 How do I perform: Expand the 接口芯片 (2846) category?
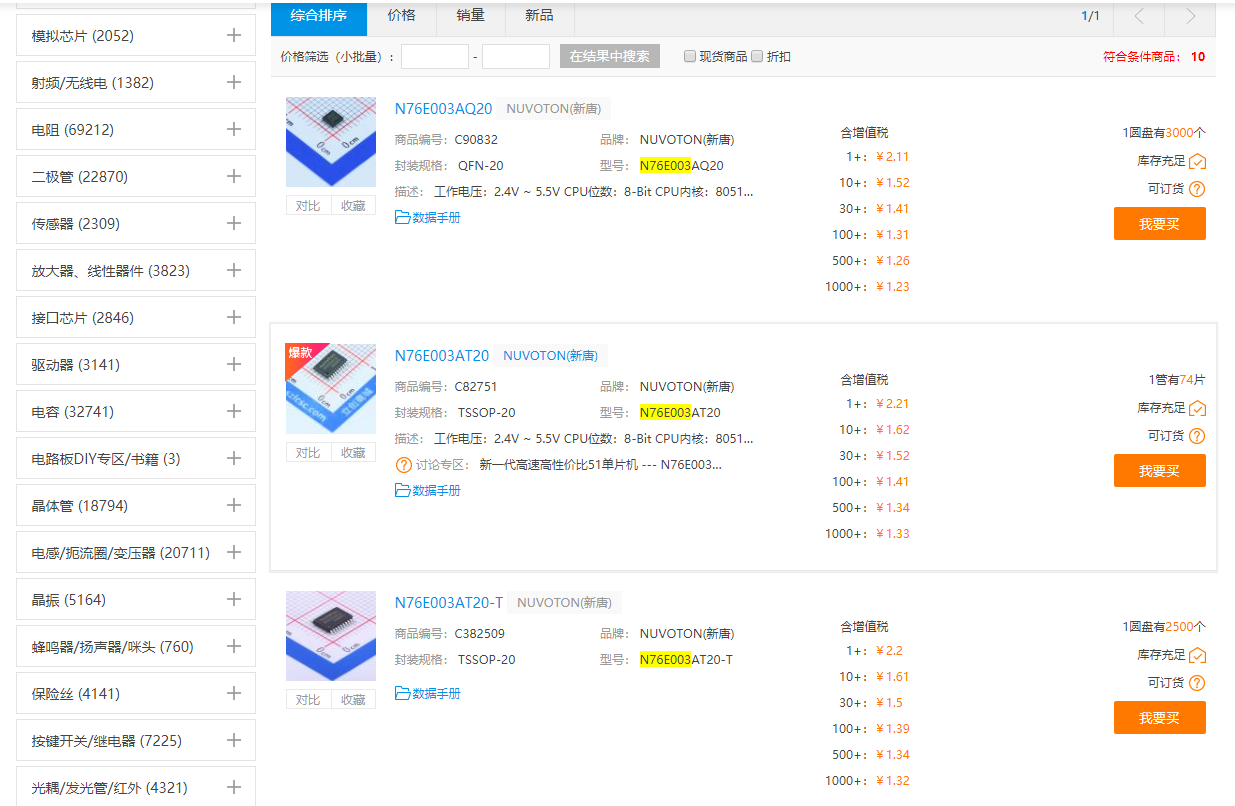(234, 317)
